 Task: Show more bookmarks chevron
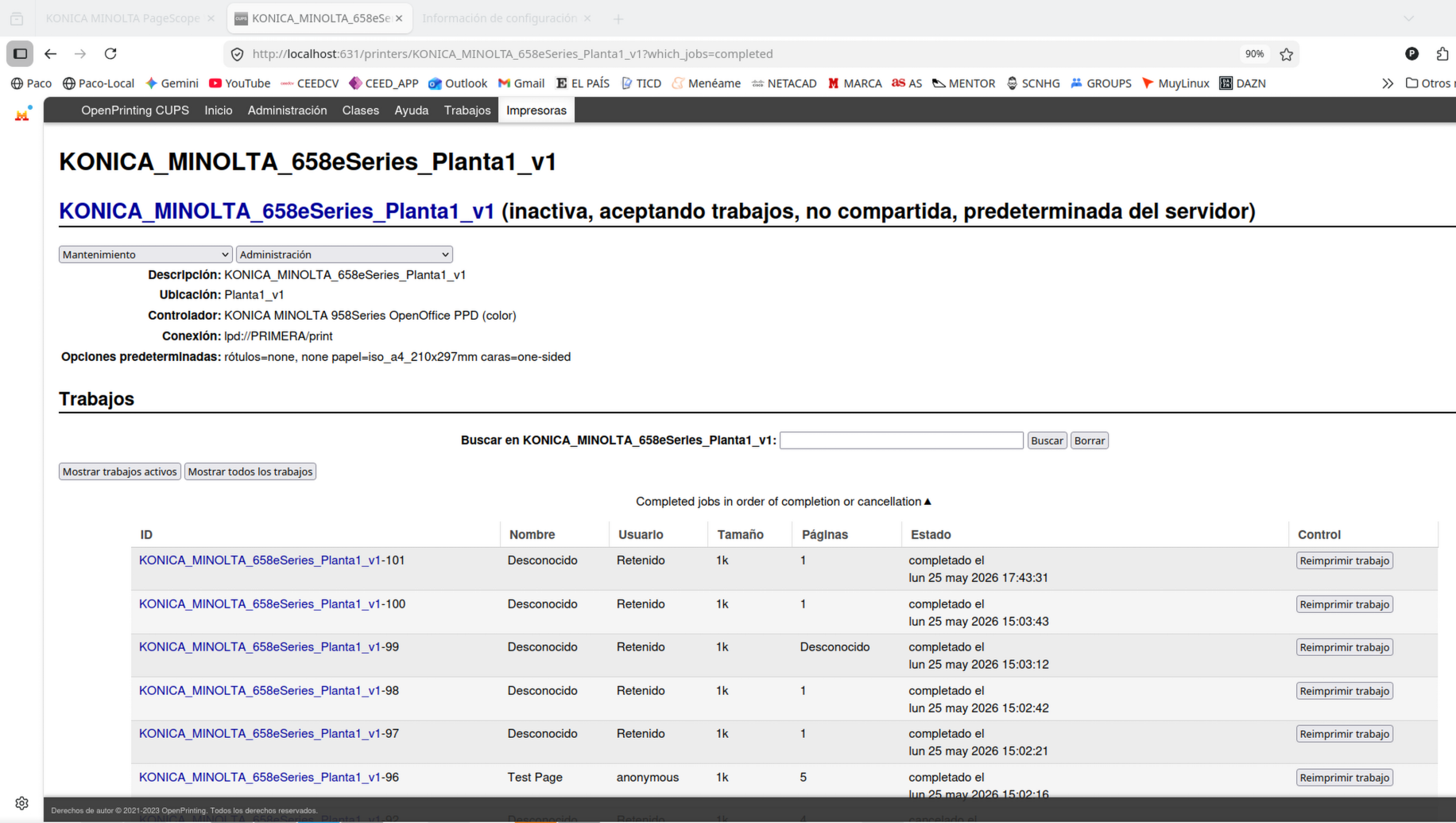point(1388,83)
